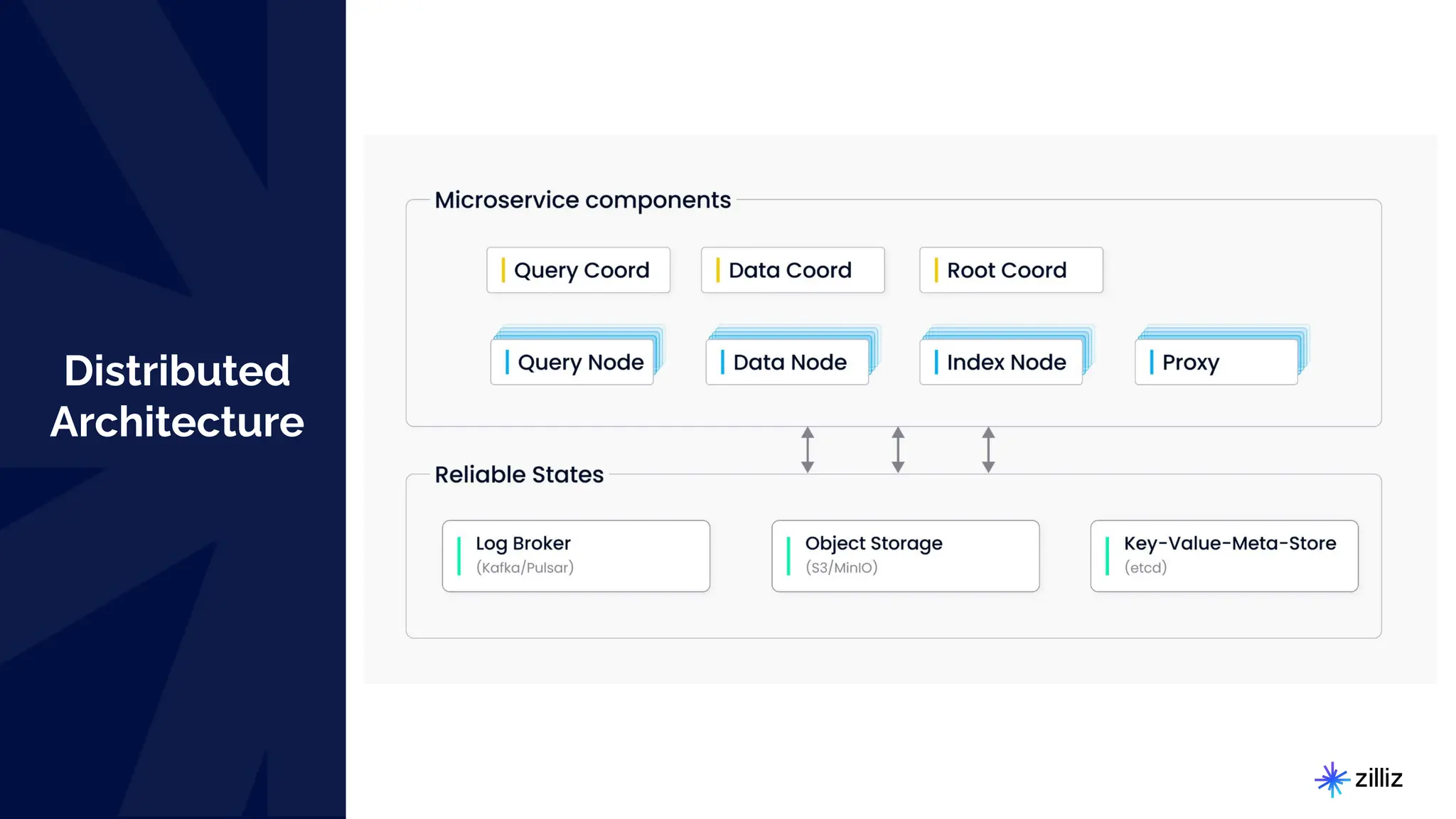Click the Root Coord component

pyautogui.click(x=1010, y=270)
